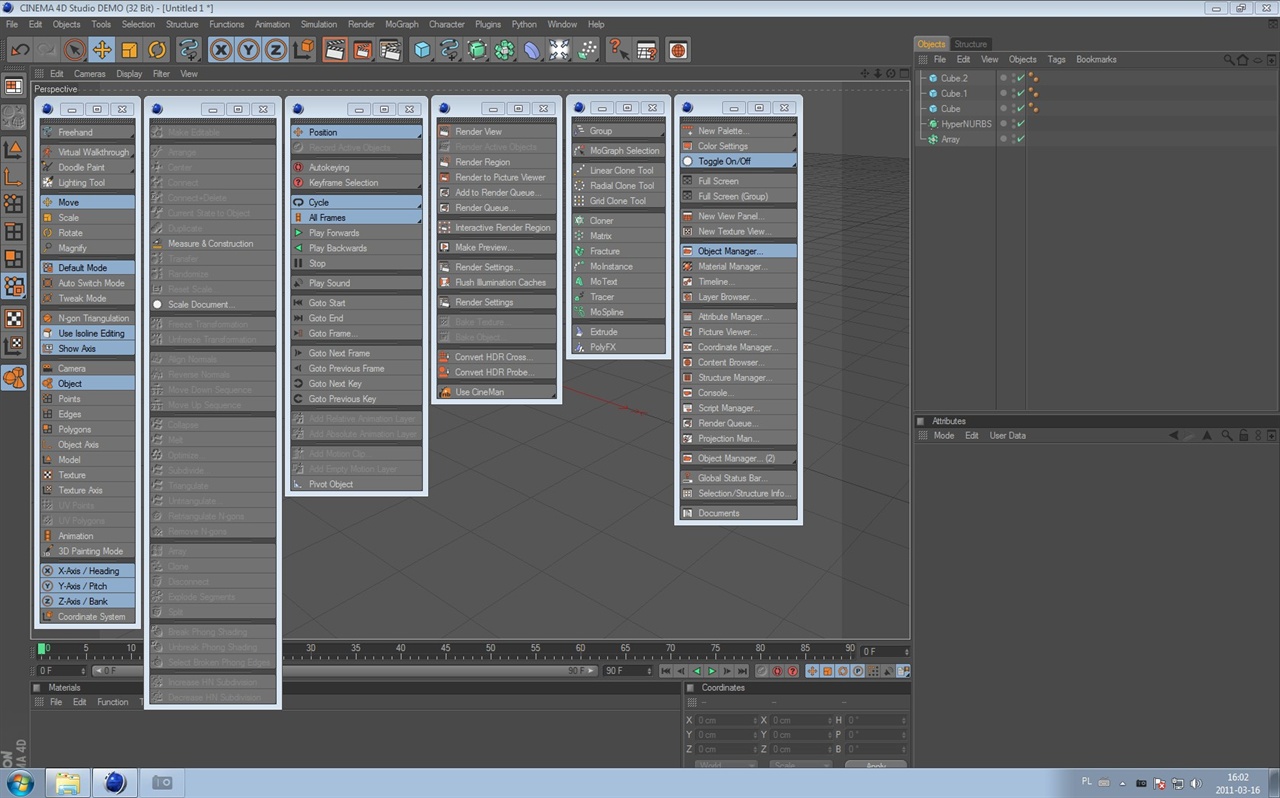Viewport: 1280px width, 798px height.
Task: Click MoText in the MoGraph palette
Action: pos(619,282)
